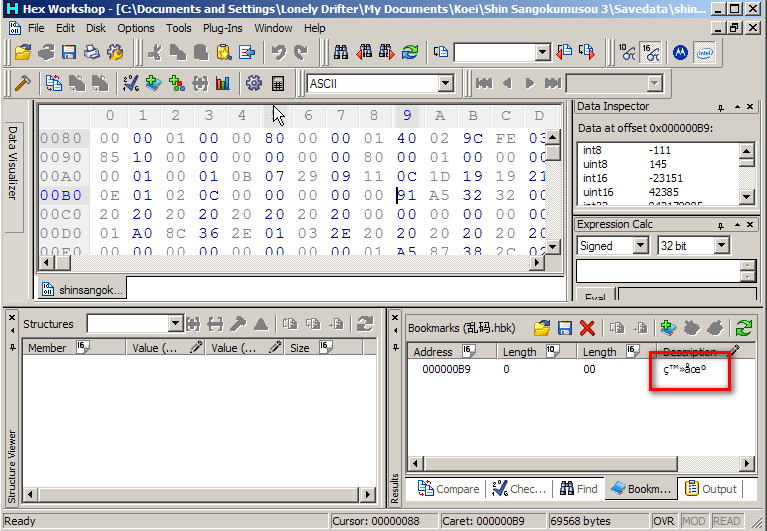Toggle Intel byte ordering icon
The image size is (767, 531).
click(x=704, y=52)
